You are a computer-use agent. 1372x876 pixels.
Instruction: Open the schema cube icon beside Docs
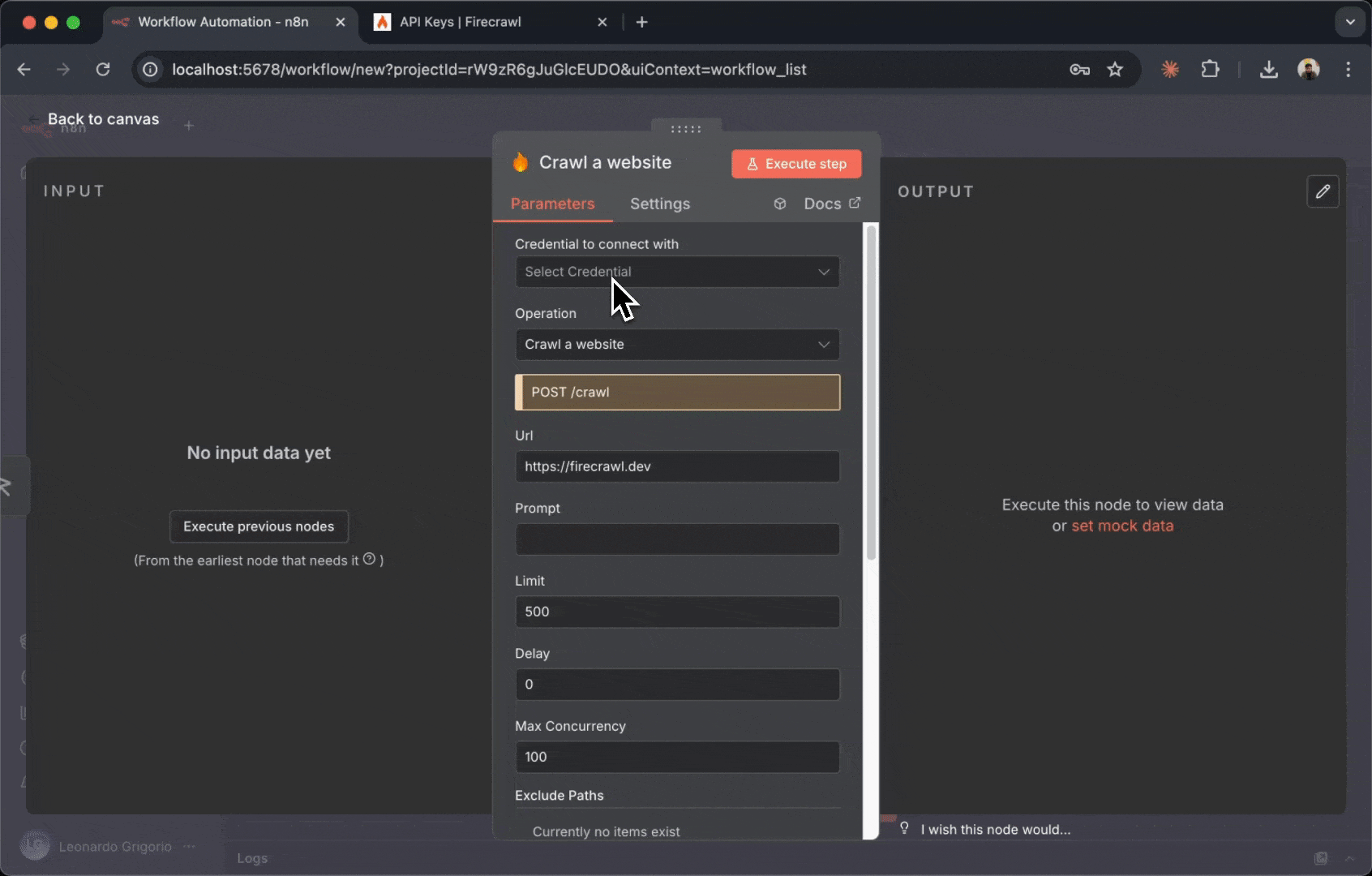tap(779, 204)
